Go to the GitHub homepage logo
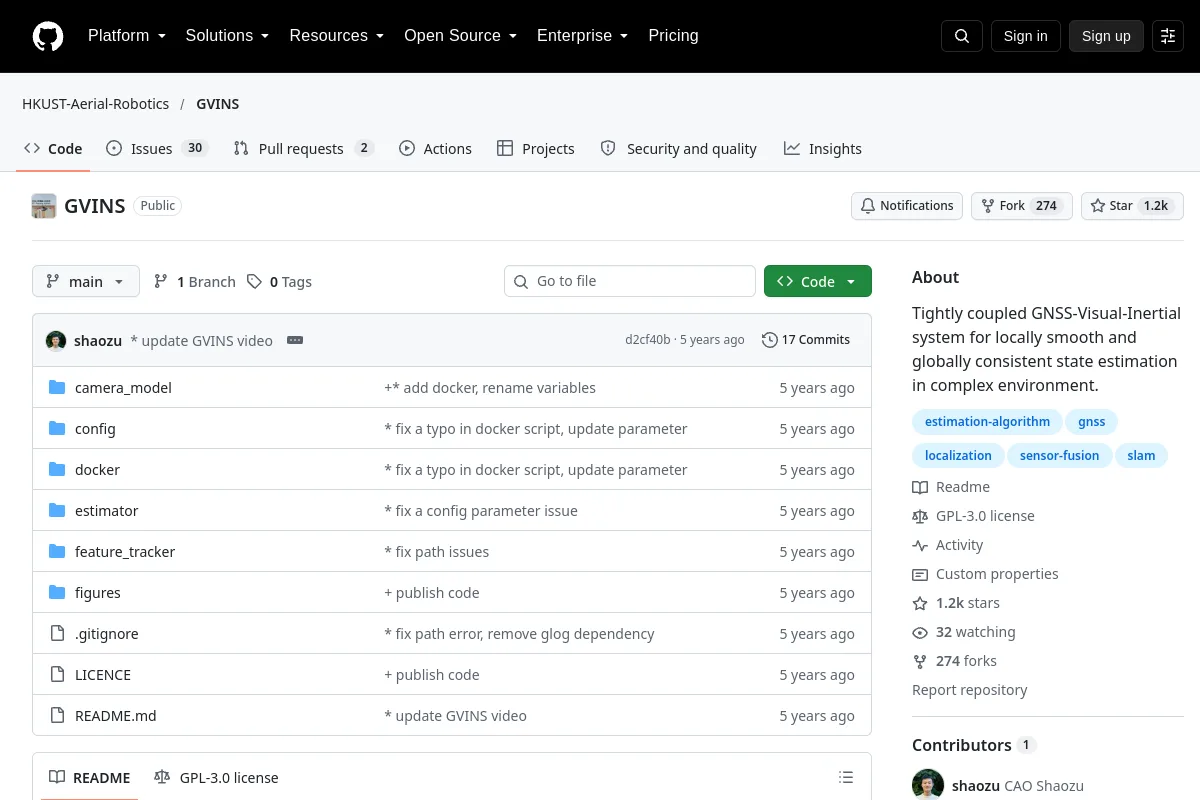The width and height of the screenshot is (1200, 800). (x=48, y=36)
